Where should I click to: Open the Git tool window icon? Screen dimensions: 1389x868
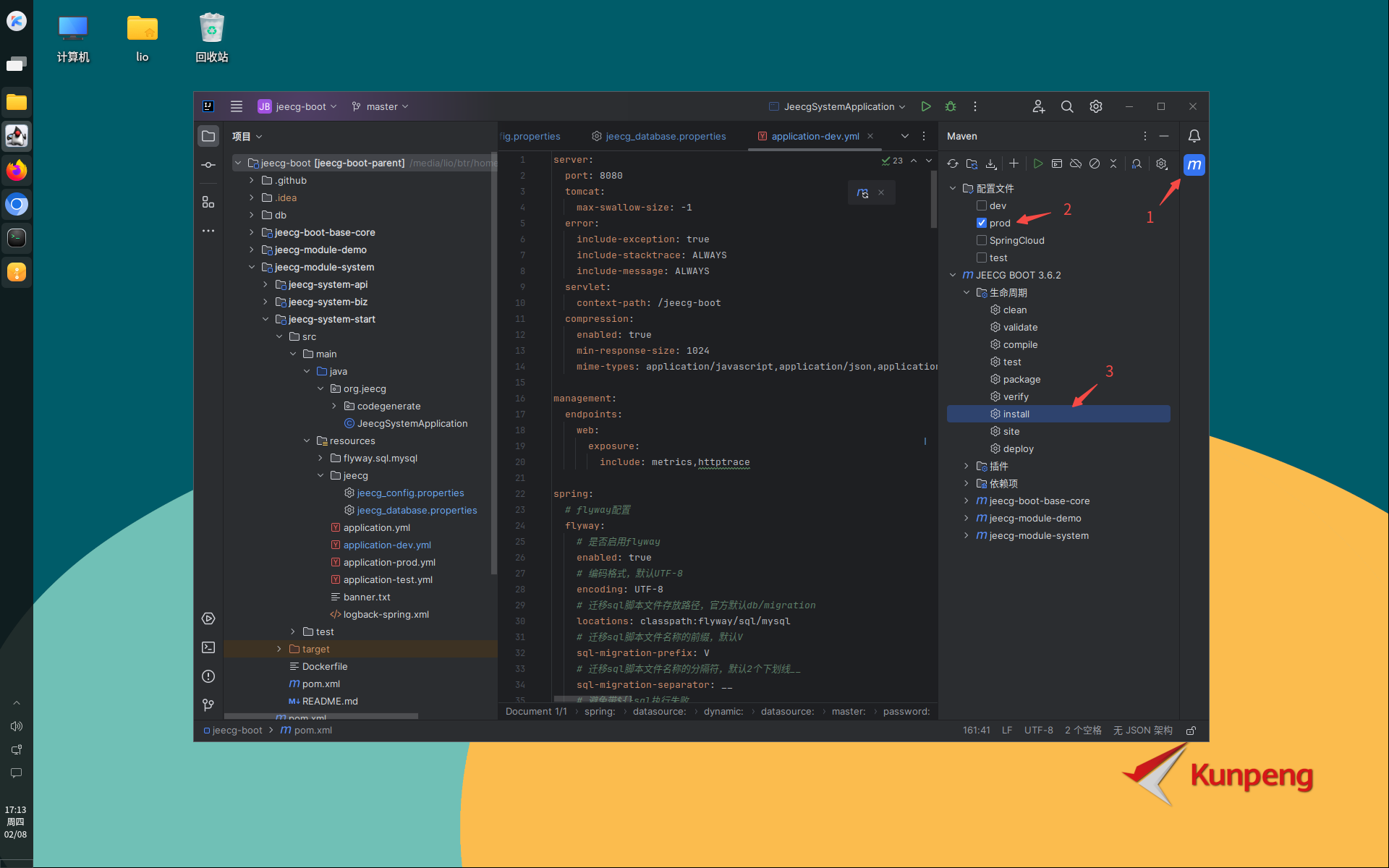[x=208, y=705]
